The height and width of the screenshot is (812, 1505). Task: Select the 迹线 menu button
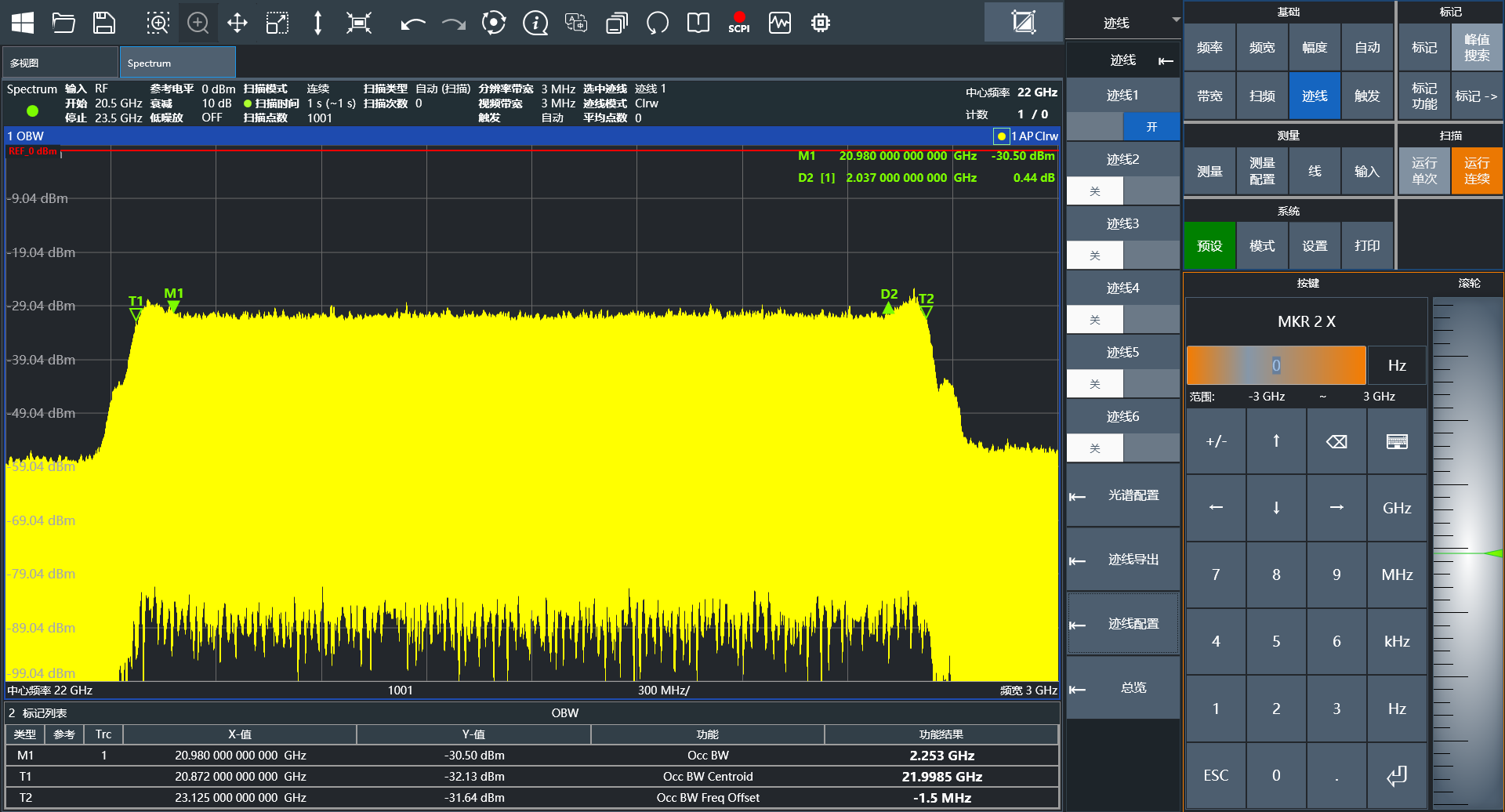[x=1315, y=96]
